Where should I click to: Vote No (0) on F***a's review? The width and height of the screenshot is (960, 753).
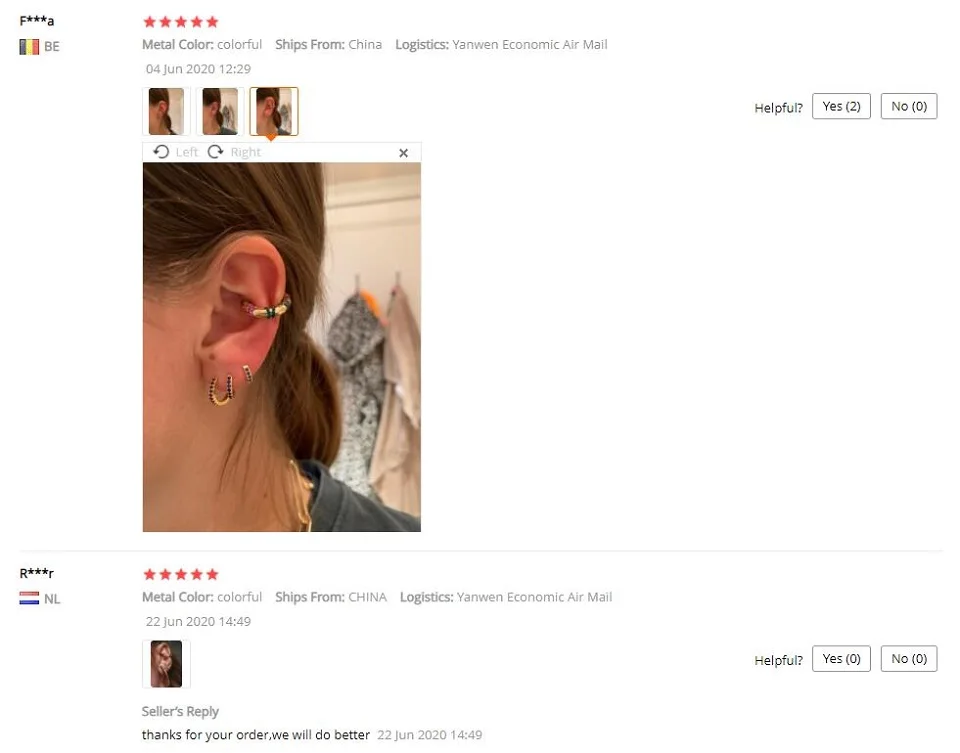[x=909, y=107]
